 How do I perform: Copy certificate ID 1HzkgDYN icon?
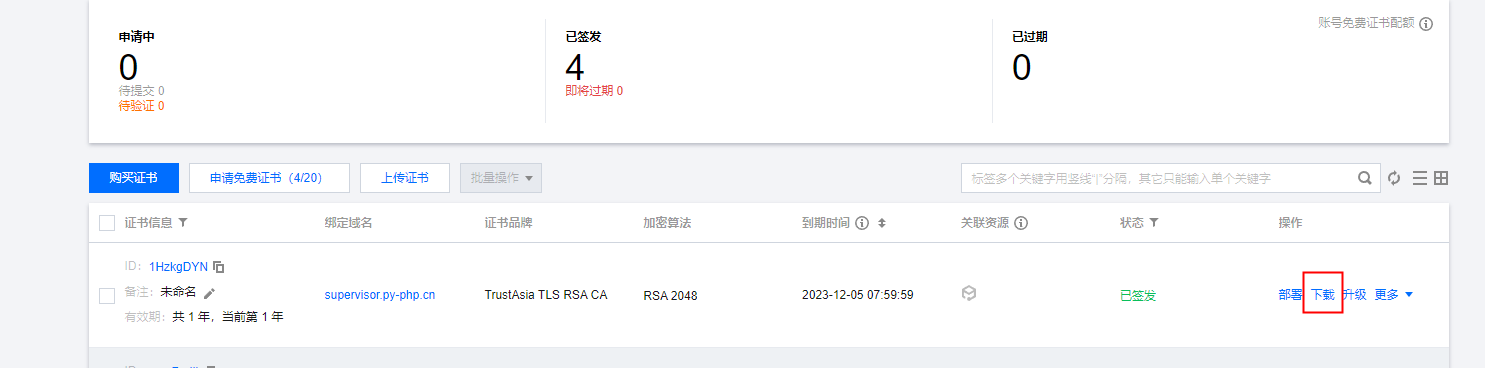[x=219, y=267]
